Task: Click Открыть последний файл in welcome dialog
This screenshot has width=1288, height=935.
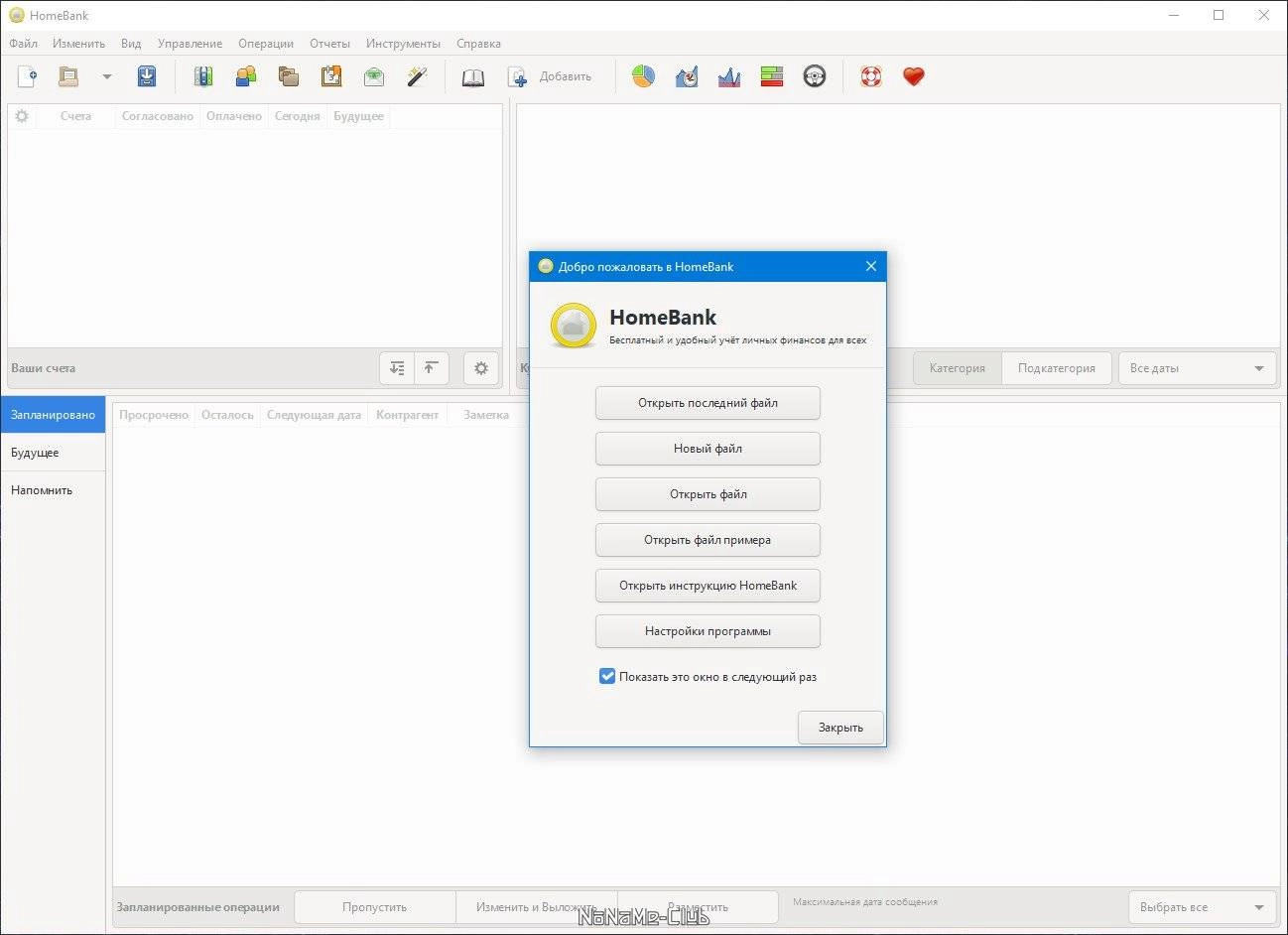Action: point(708,403)
